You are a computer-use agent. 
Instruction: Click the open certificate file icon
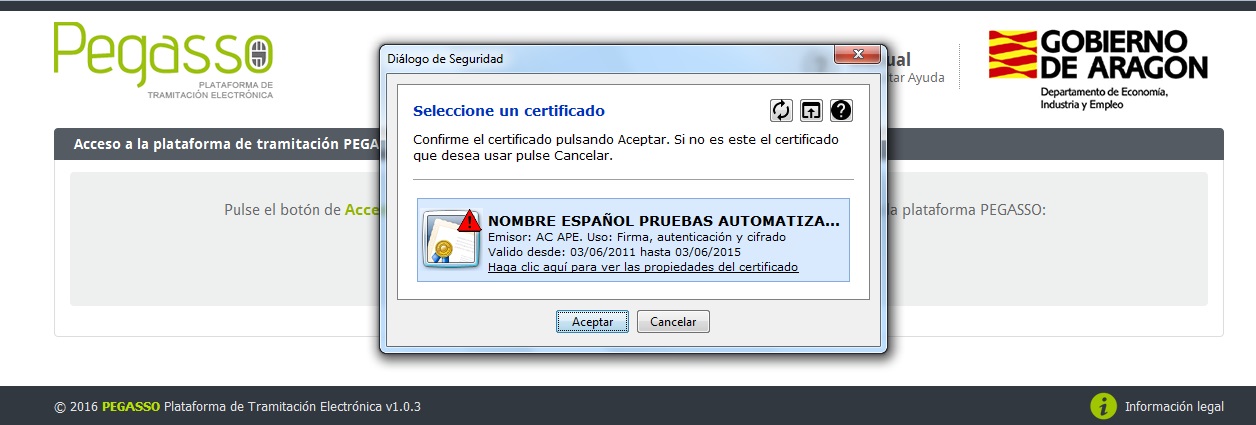(x=811, y=110)
